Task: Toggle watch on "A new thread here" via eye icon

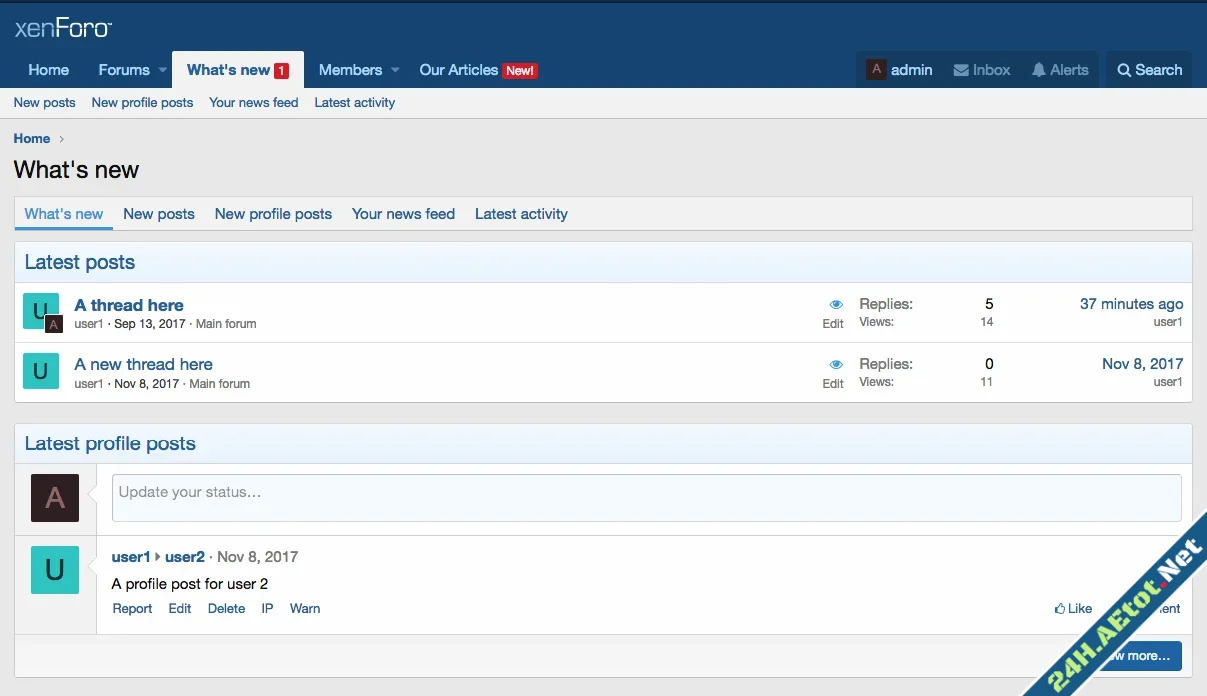Action: click(x=836, y=362)
